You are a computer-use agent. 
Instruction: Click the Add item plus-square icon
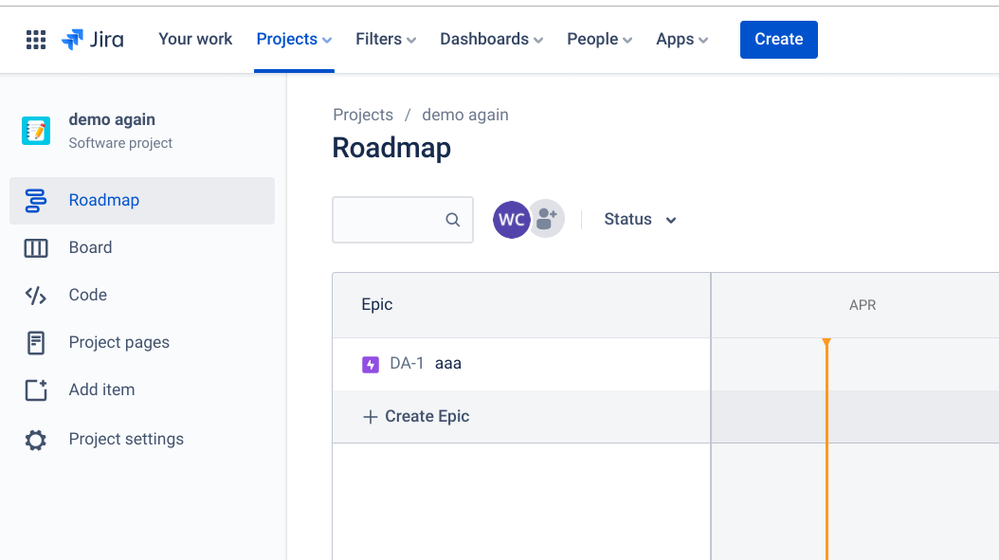coord(36,390)
